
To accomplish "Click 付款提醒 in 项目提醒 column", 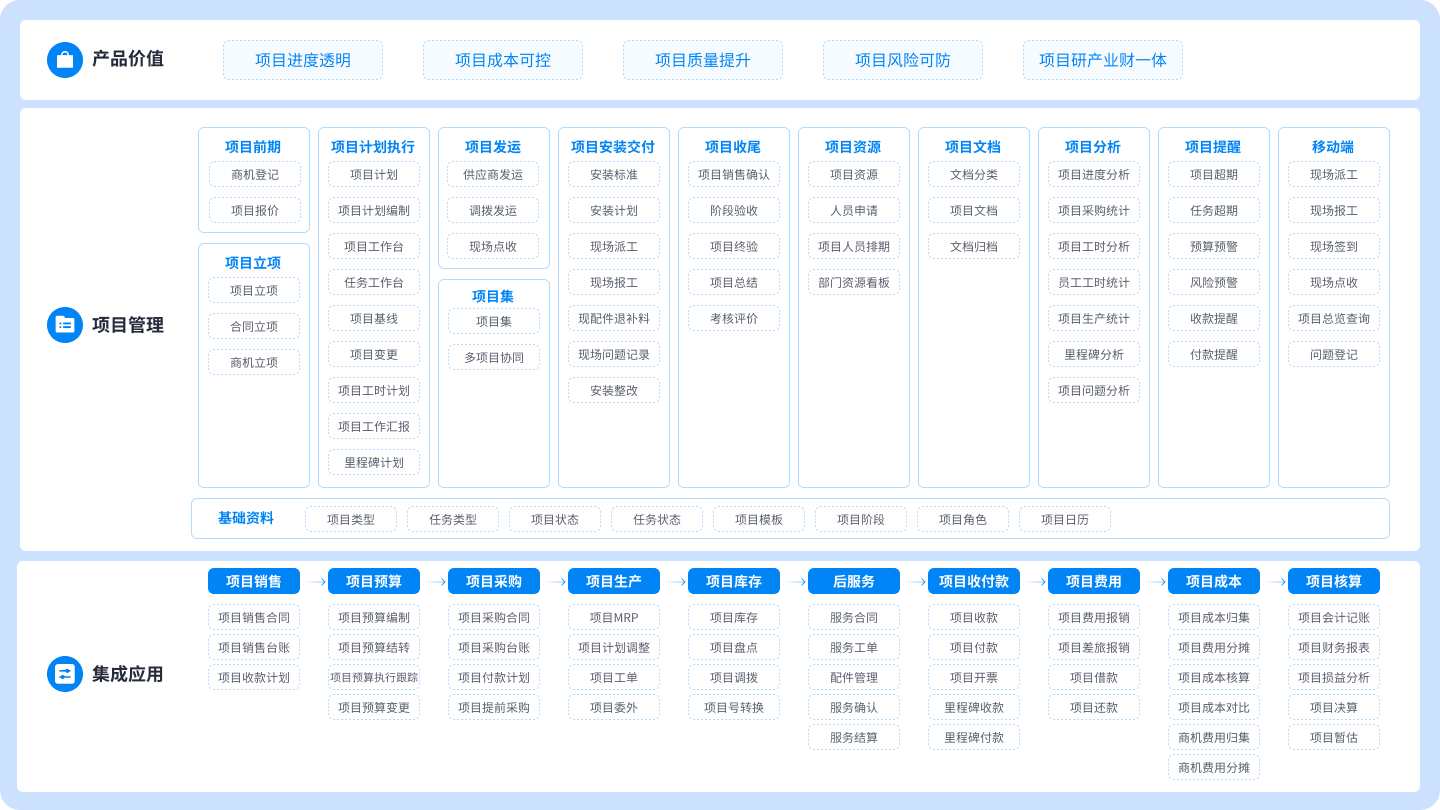I will pyautogui.click(x=1213, y=354).
